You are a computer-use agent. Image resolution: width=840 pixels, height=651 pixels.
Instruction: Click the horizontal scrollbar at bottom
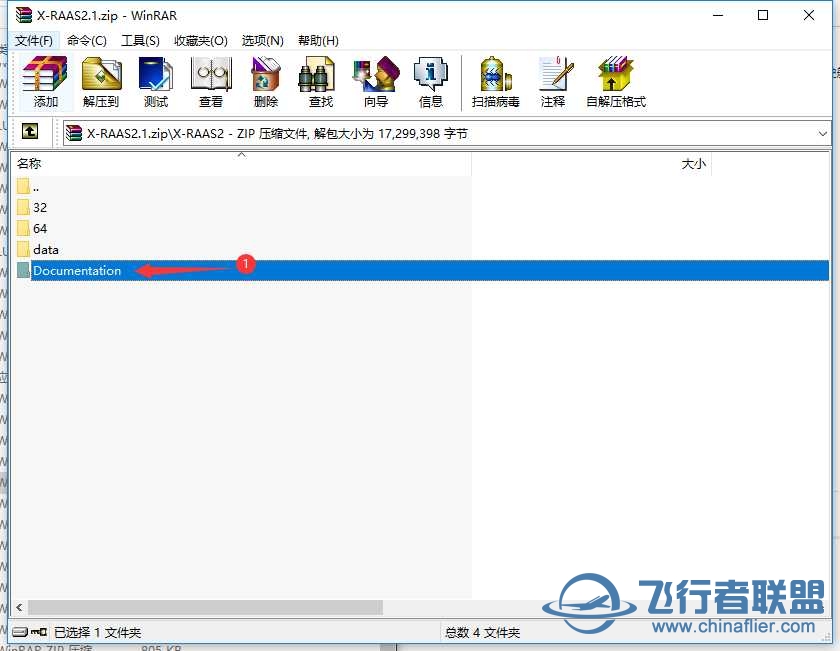205,607
